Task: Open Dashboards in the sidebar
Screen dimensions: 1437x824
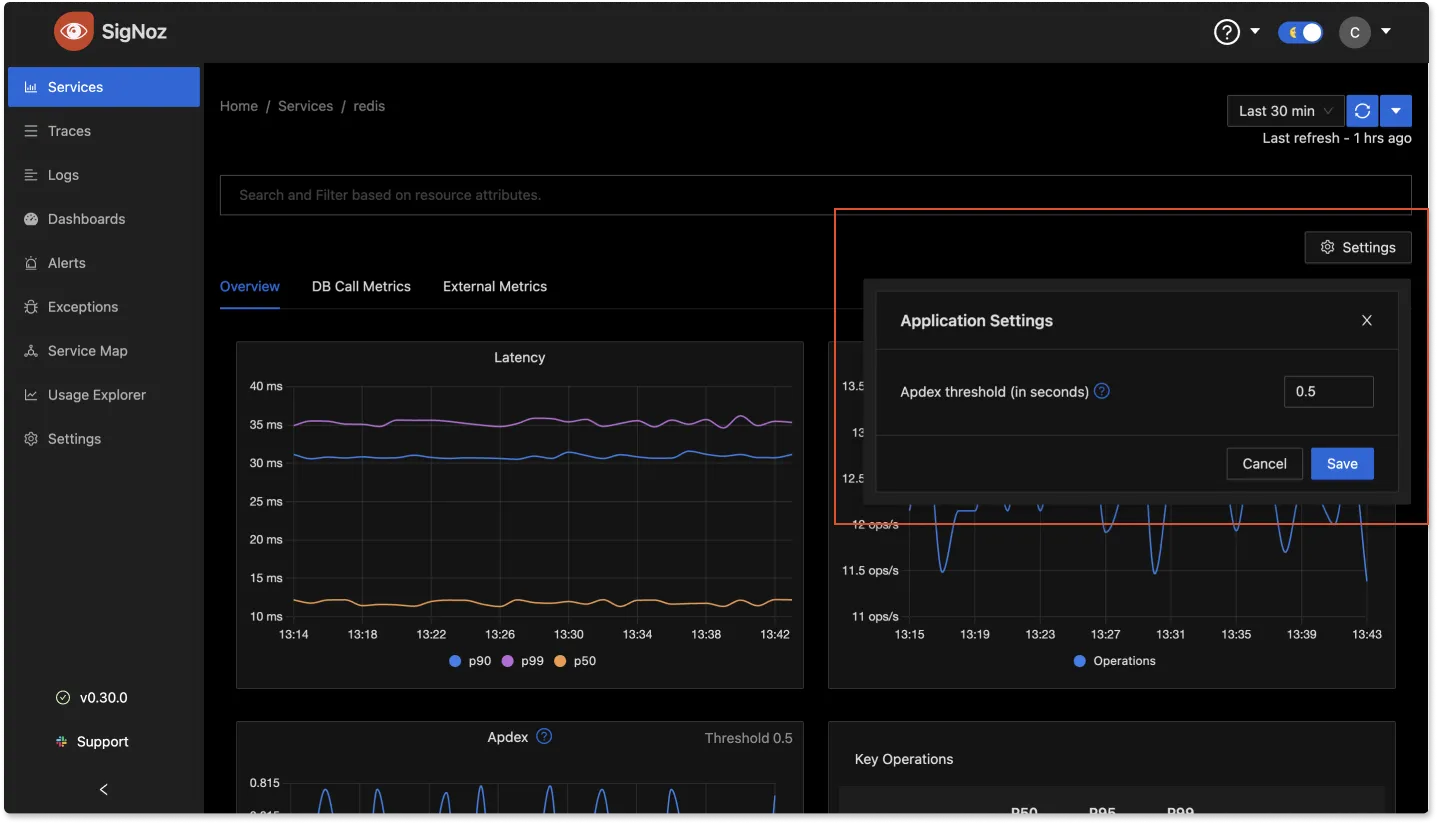Action: [x=104, y=219]
